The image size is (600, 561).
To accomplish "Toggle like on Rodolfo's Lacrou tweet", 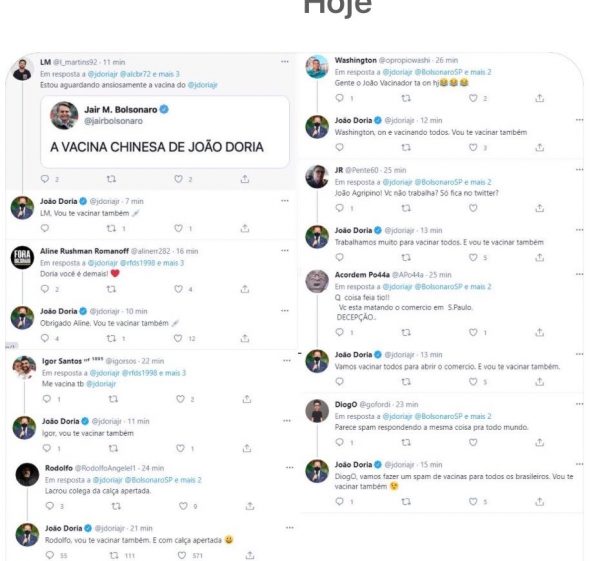I will coord(183,506).
